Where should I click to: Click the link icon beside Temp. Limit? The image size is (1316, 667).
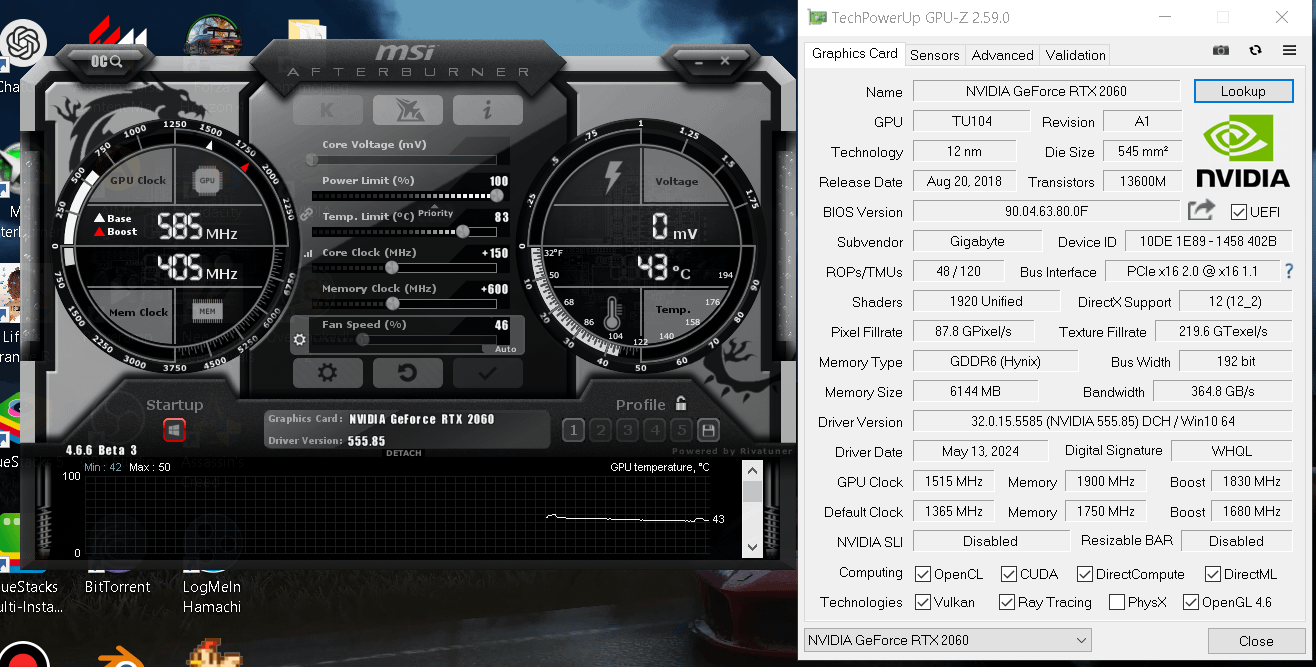coord(306,214)
